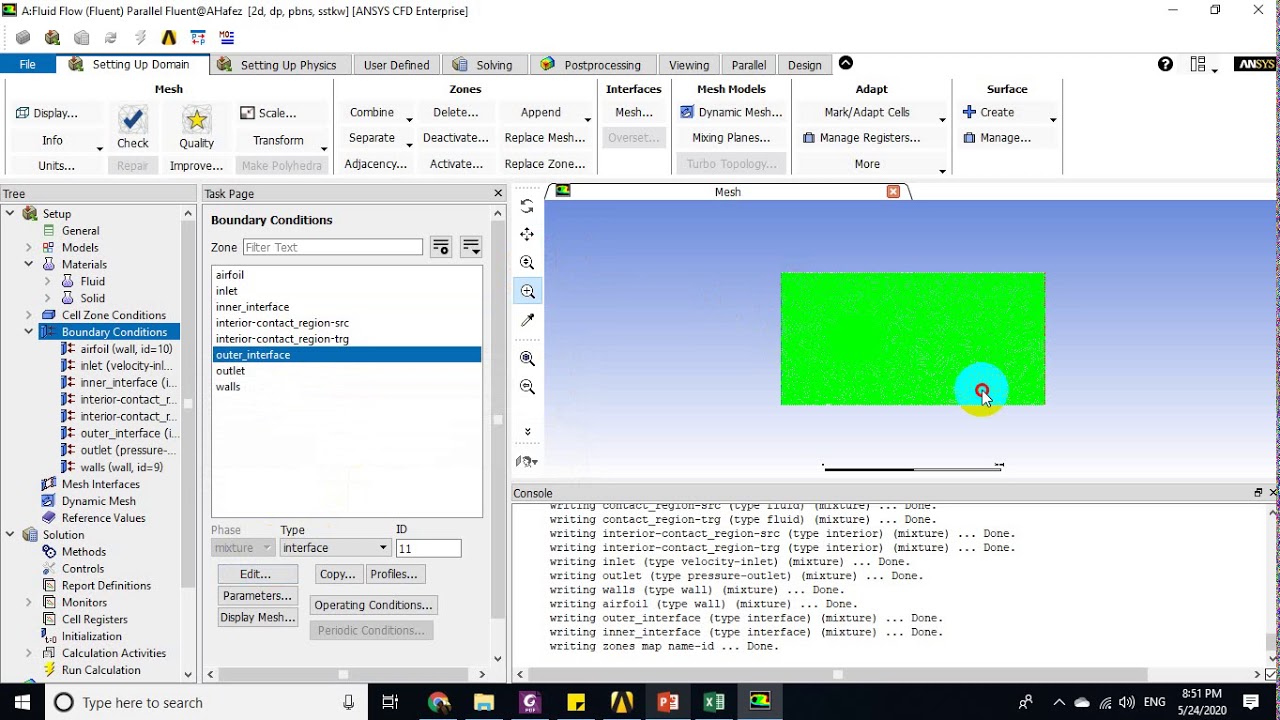Collapse the ribbon with the up arrow

pos(846,63)
